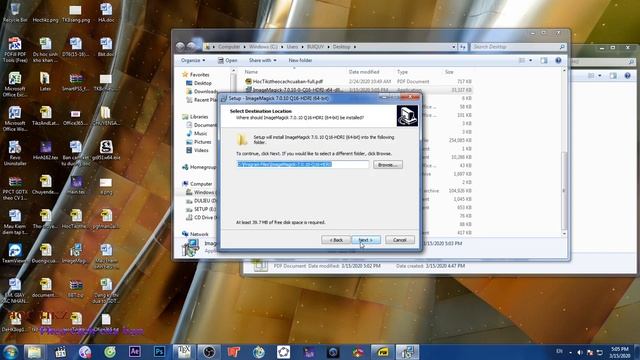This screenshot has width=640, height=360.
Task: Open view options arrow in background Explorer
Action: (600, 76)
